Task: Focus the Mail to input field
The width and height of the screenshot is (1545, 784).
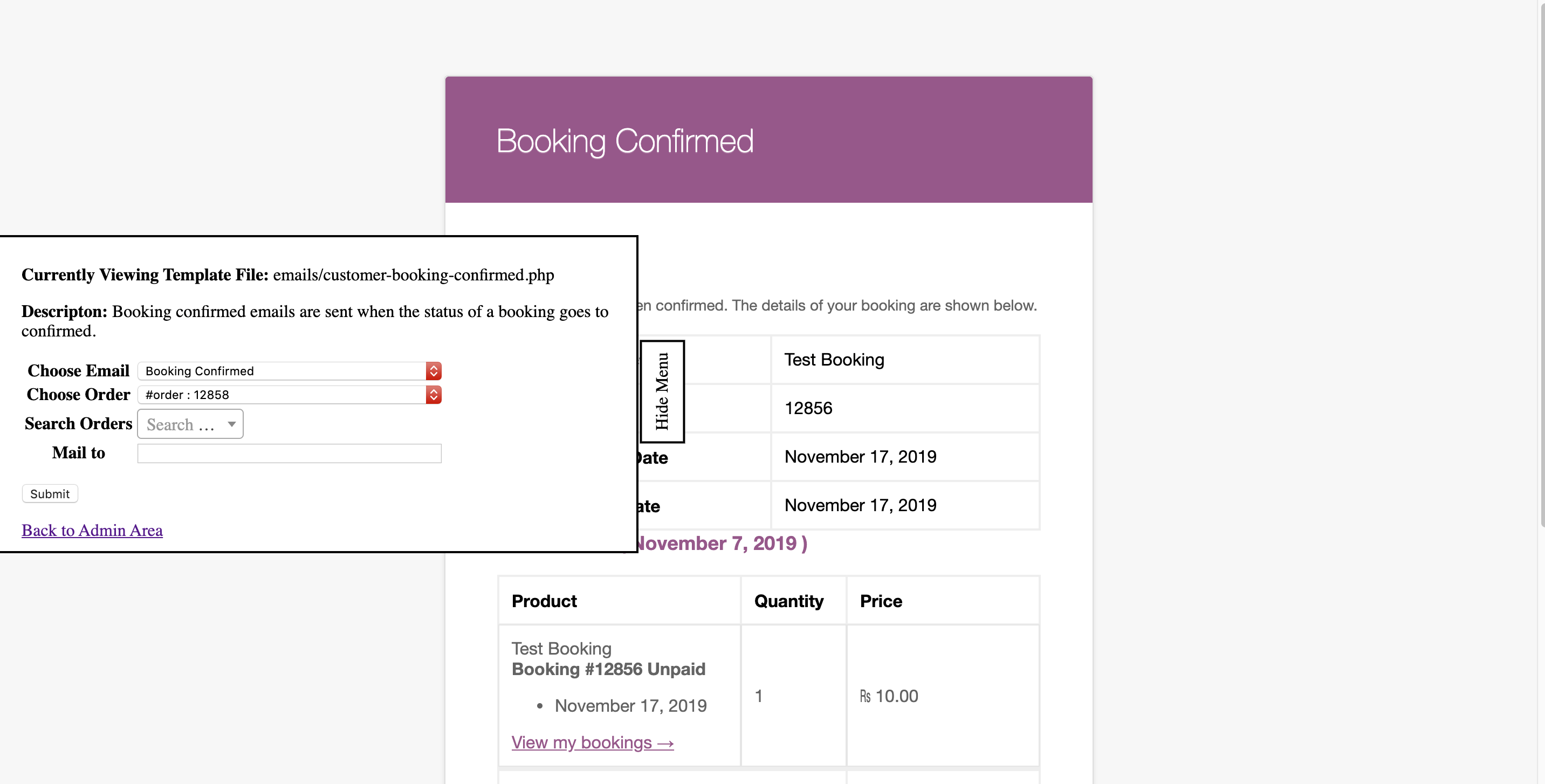Action: click(x=289, y=453)
